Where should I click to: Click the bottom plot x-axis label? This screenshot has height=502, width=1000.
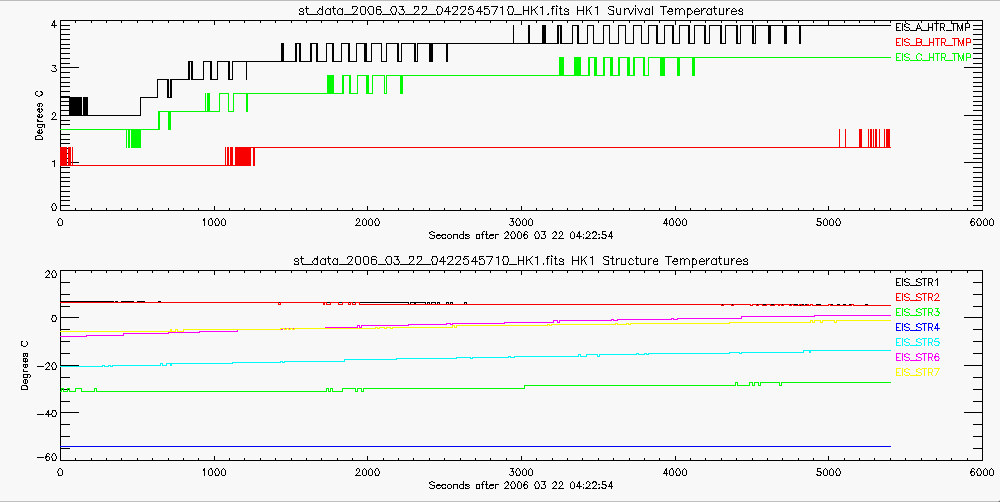[x=520, y=485]
